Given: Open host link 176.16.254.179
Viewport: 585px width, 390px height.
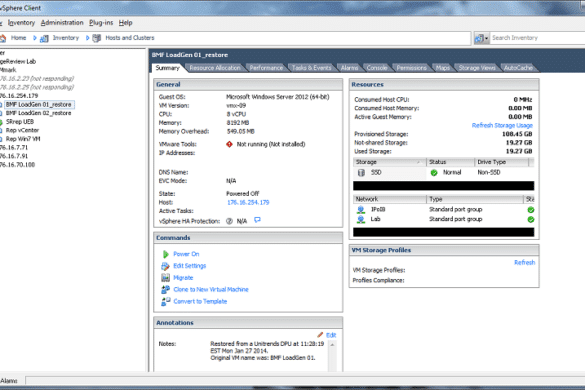Looking at the screenshot, I should (x=248, y=203).
